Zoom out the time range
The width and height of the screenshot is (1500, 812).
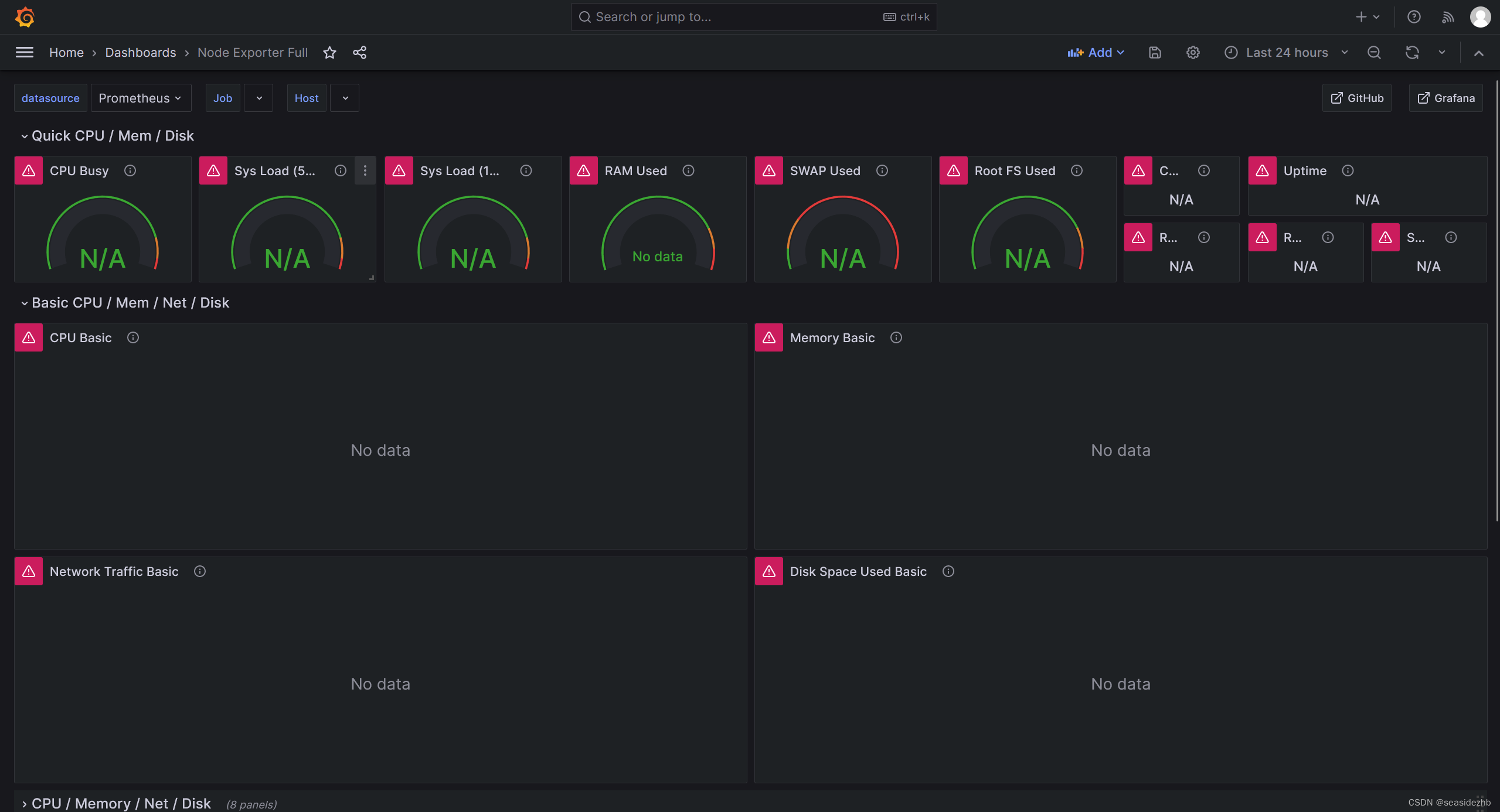pos(1374,53)
